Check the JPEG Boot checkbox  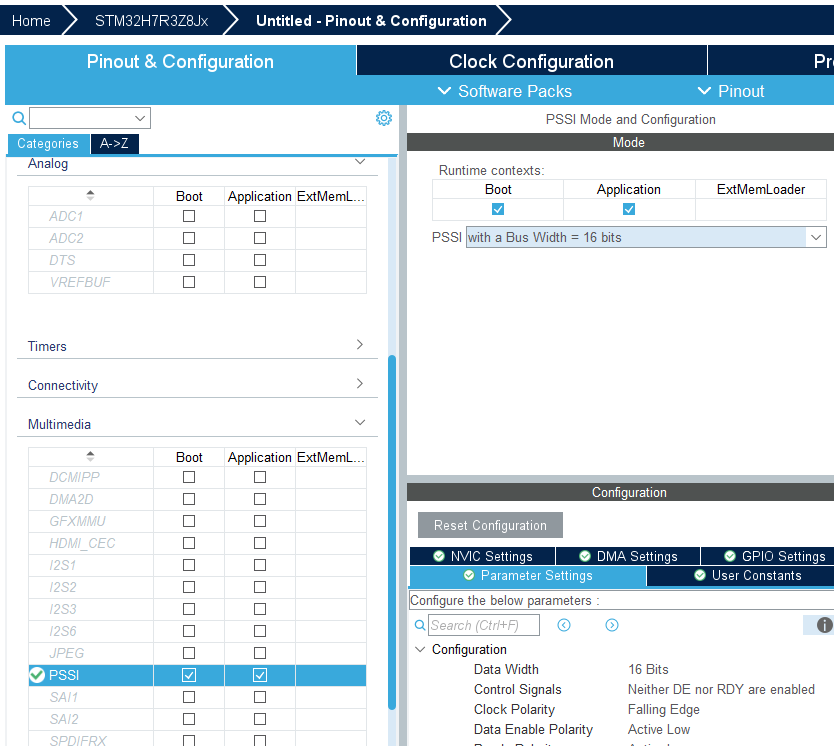[188, 653]
